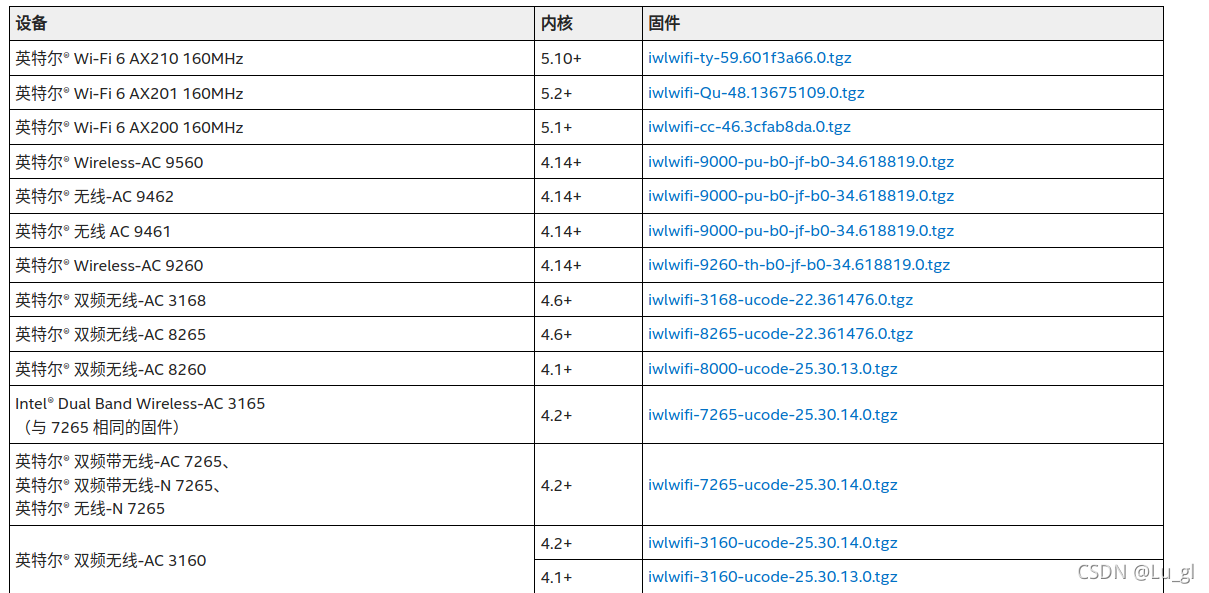The height and width of the screenshot is (593, 1209).
Task: Click the 5.1+ kernel version cell
Action: click(x=588, y=127)
